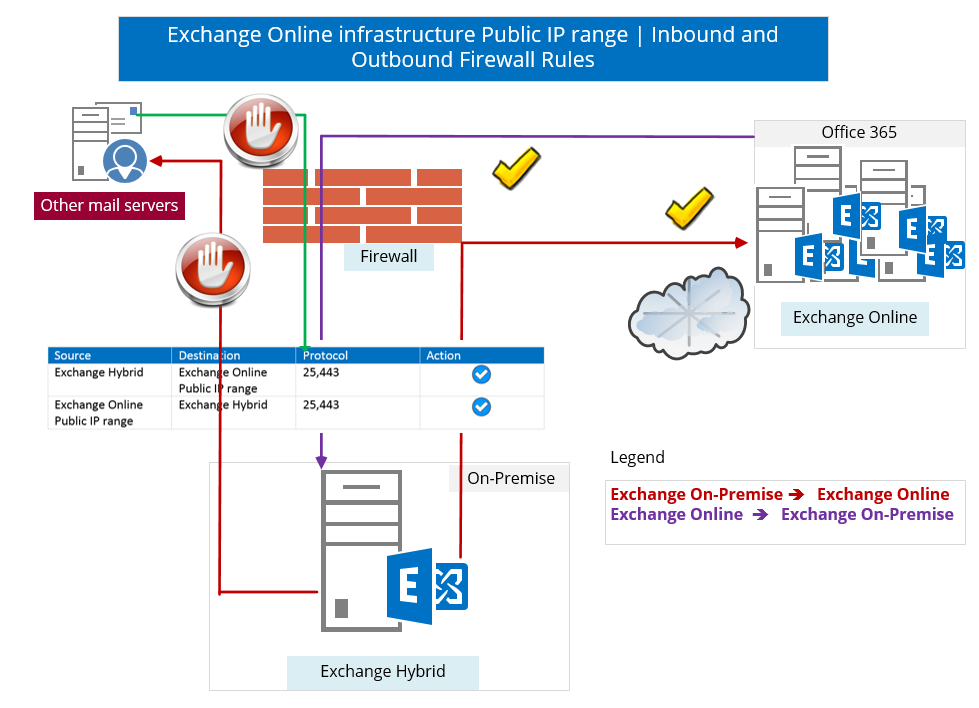Click the yellow checkmark nearest the firewall

point(516,168)
